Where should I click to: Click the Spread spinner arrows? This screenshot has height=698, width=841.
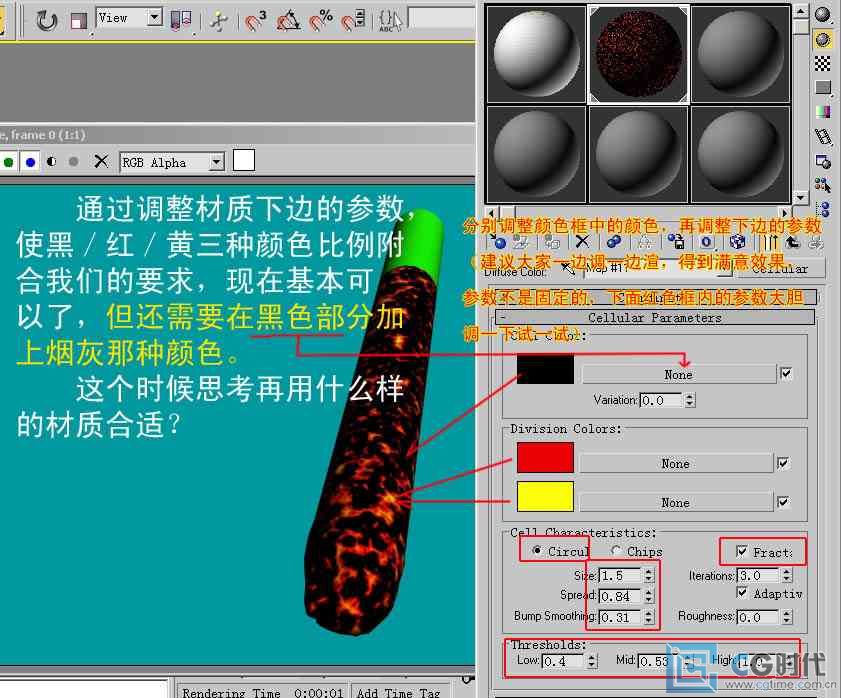649,596
